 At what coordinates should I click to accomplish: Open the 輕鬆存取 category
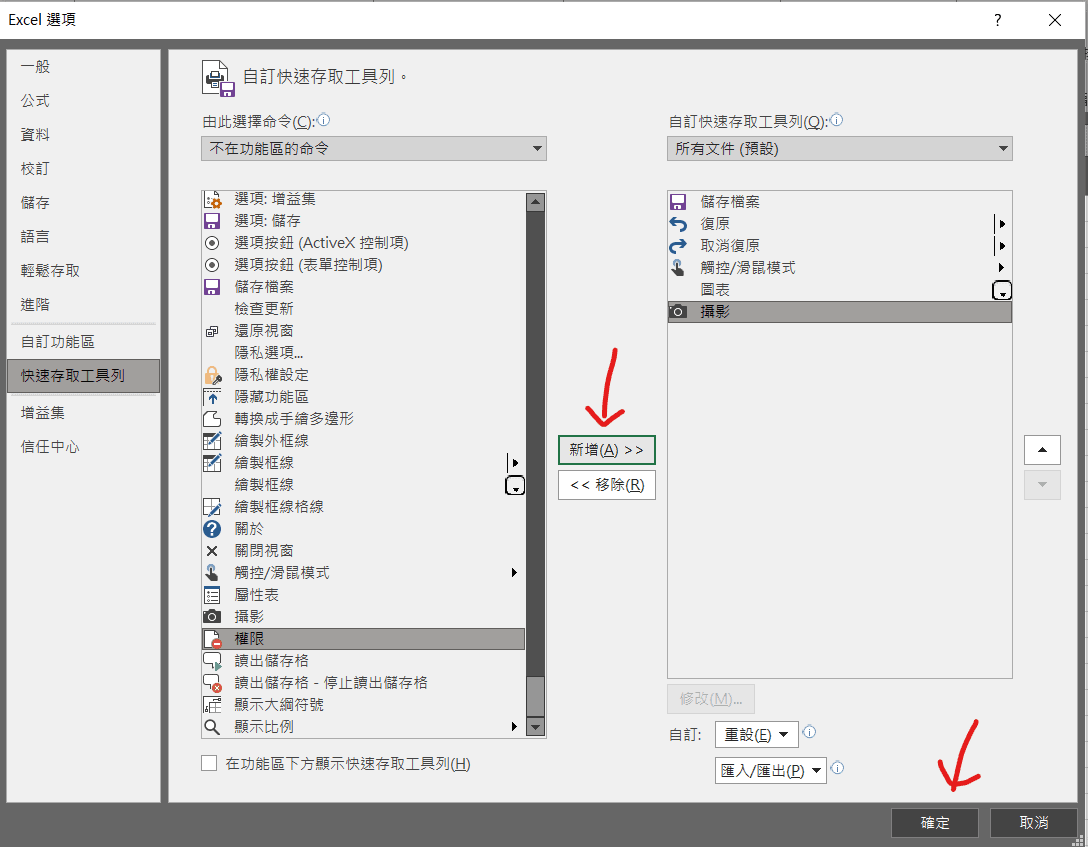pyautogui.click(x=50, y=271)
